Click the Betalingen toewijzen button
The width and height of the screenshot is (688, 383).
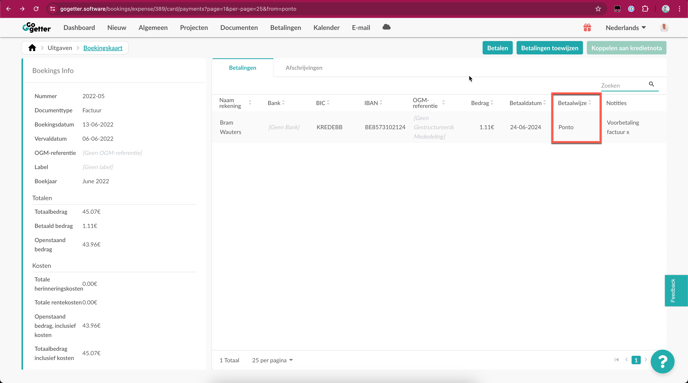(x=549, y=48)
